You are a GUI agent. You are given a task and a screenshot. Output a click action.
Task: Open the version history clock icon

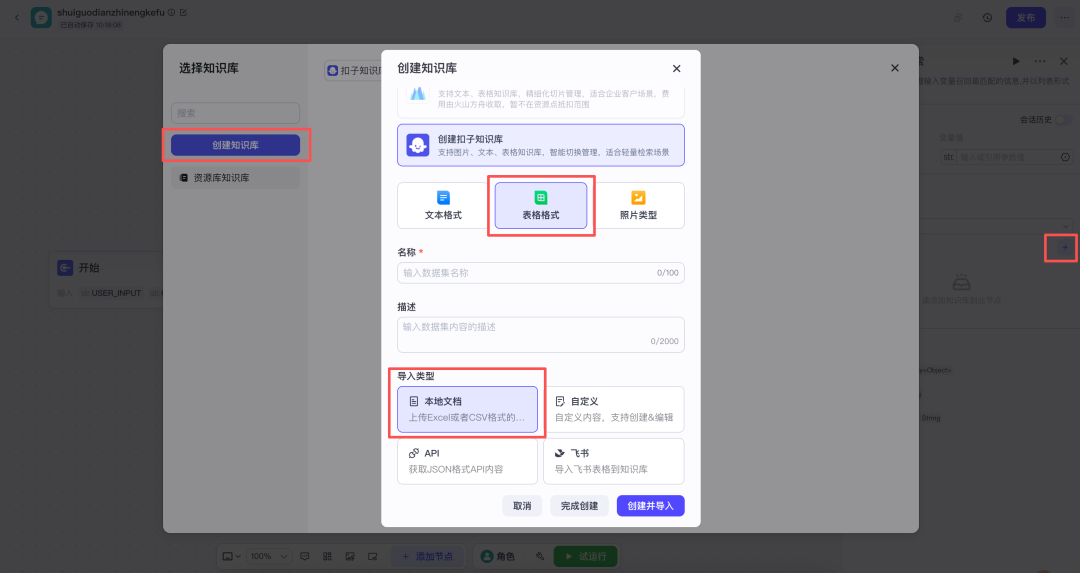(987, 17)
